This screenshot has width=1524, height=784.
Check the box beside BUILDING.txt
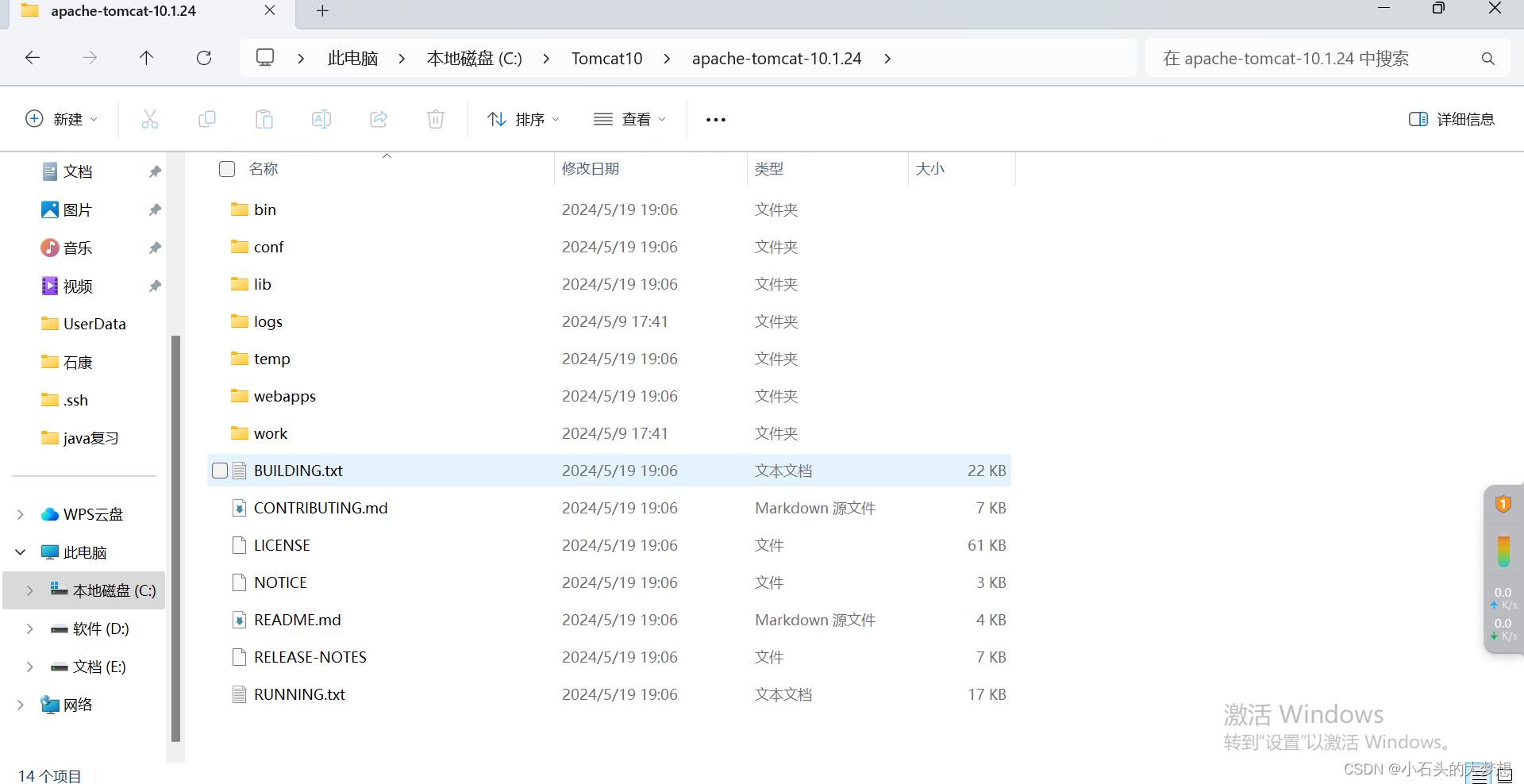[220, 471]
